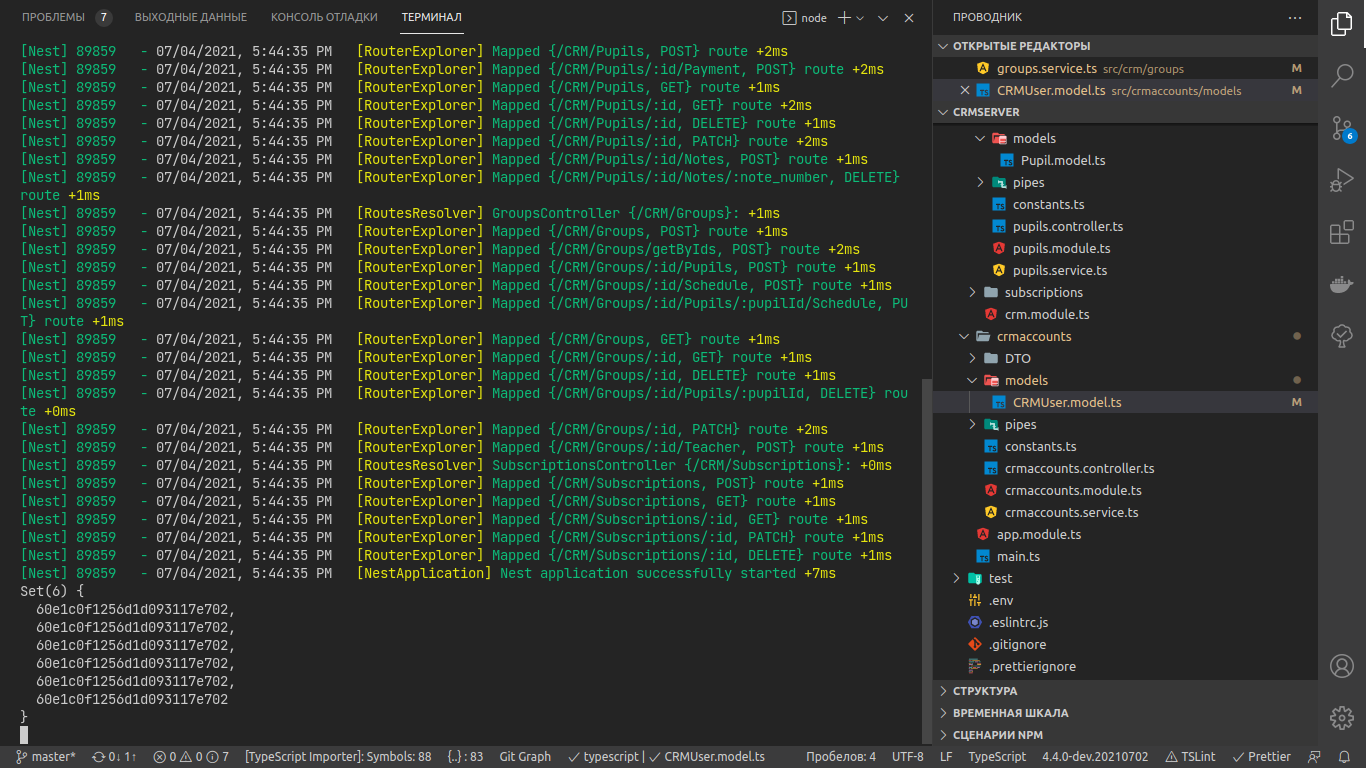The image size is (1366, 768).
Task: Expand the subscriptions folder
Action: tap(1125, 292)
